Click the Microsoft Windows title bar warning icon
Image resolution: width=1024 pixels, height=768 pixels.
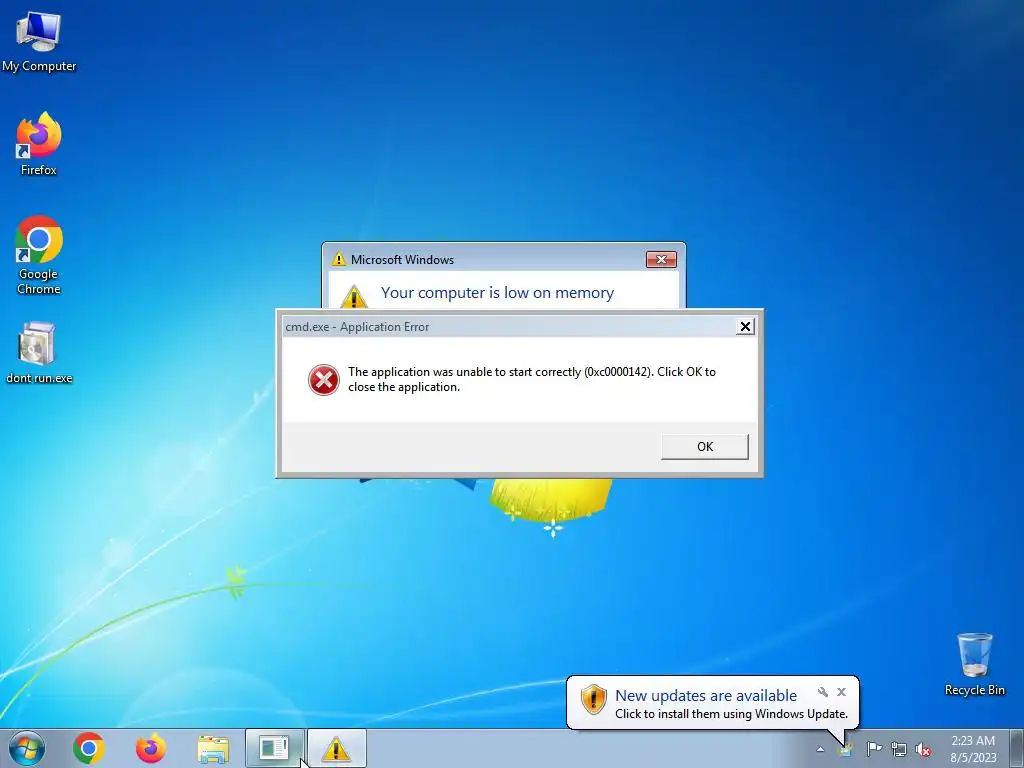338,259
